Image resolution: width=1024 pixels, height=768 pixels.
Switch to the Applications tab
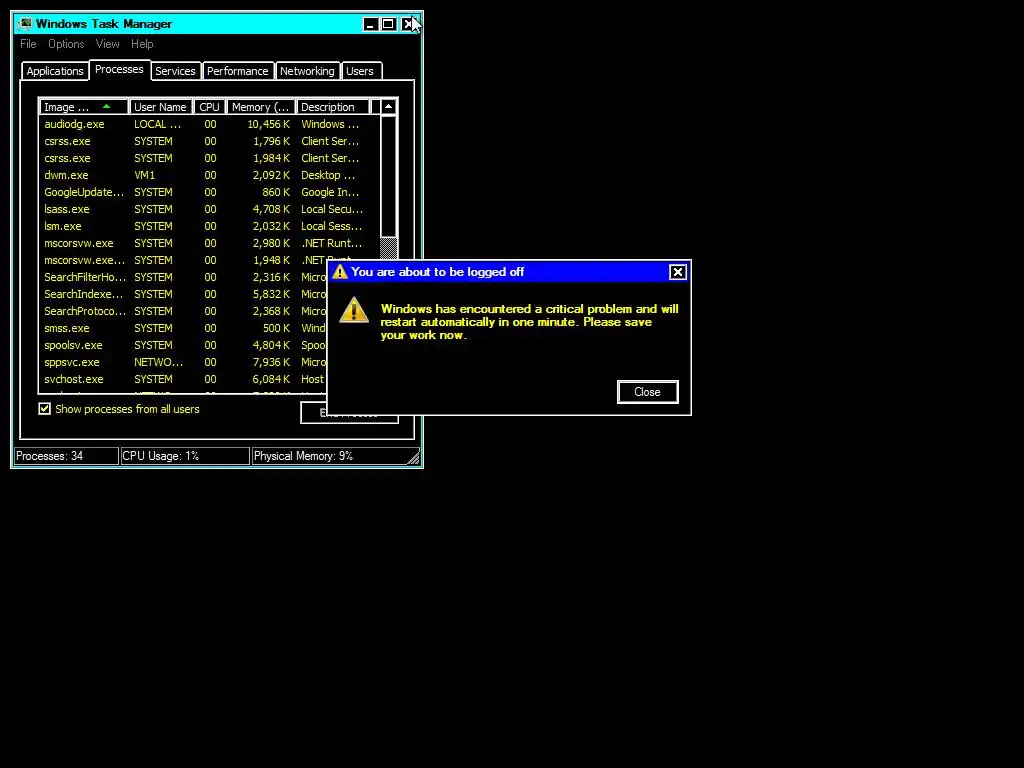tap(55, 71)
